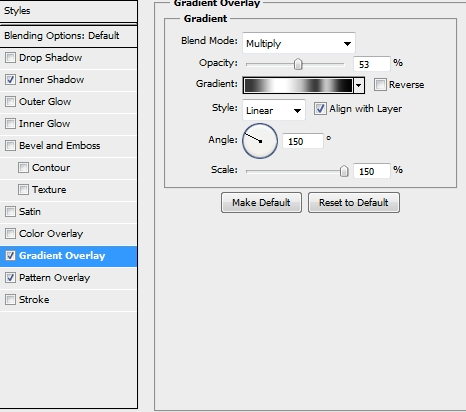Click the Scale slider handle
Image resolution: width=466 pixels, height=412 pixels.
[x=344, y=171]
